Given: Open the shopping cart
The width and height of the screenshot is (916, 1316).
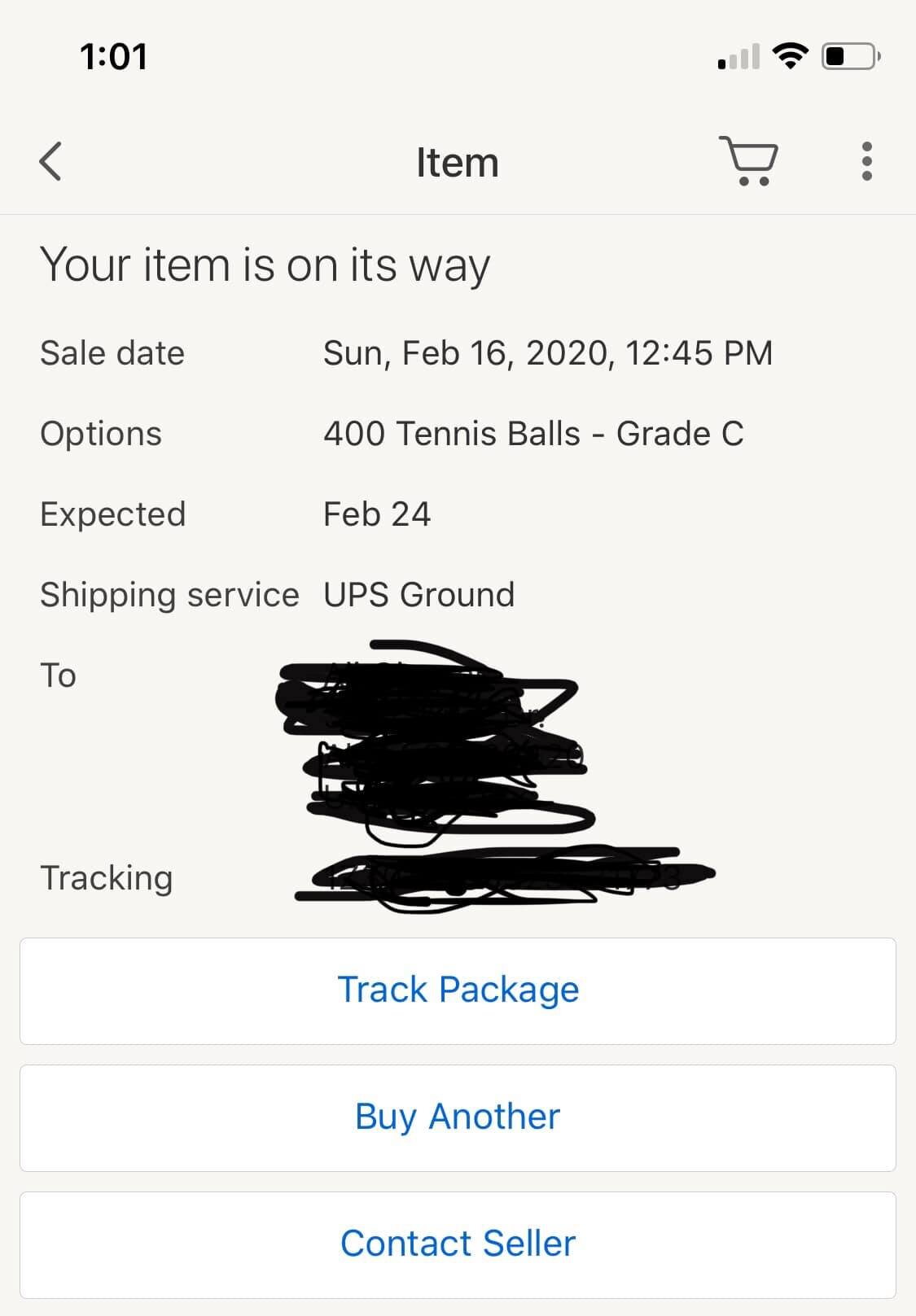Looking at the screenshot, I should point(749,160).
